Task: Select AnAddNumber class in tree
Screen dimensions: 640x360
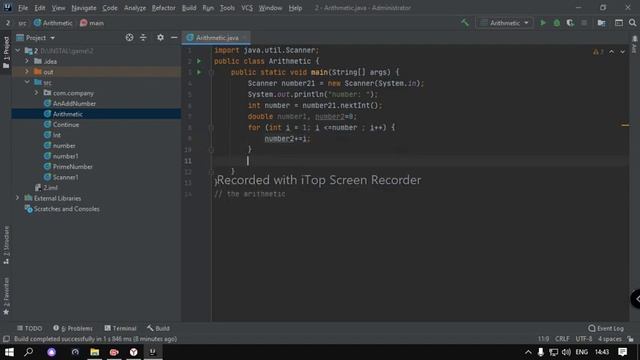Action: [74, 104]
